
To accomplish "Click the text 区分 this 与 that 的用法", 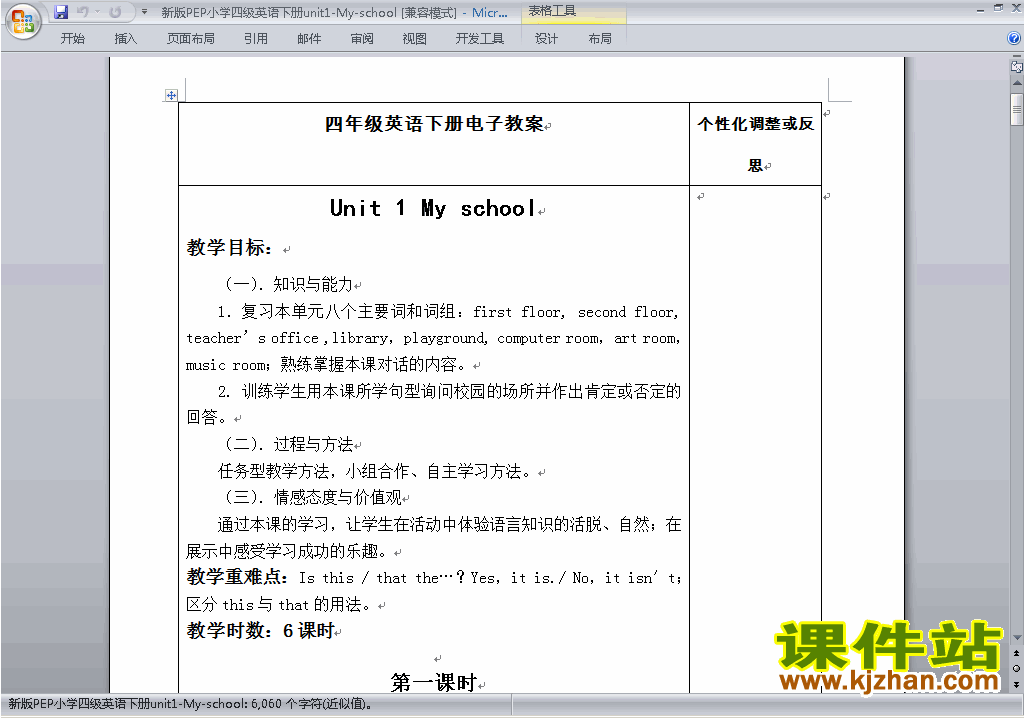I will coord(274,604).
